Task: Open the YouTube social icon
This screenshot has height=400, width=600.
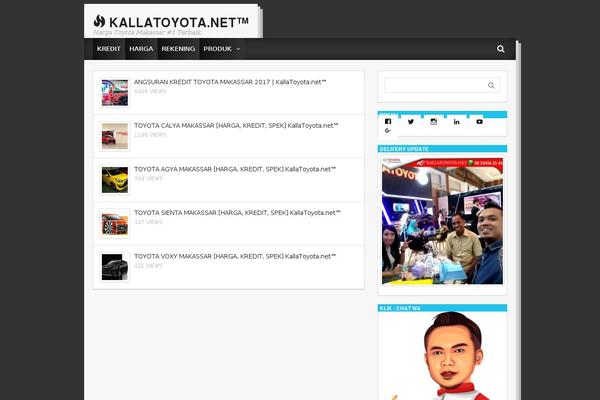Action: click(479, 122)
